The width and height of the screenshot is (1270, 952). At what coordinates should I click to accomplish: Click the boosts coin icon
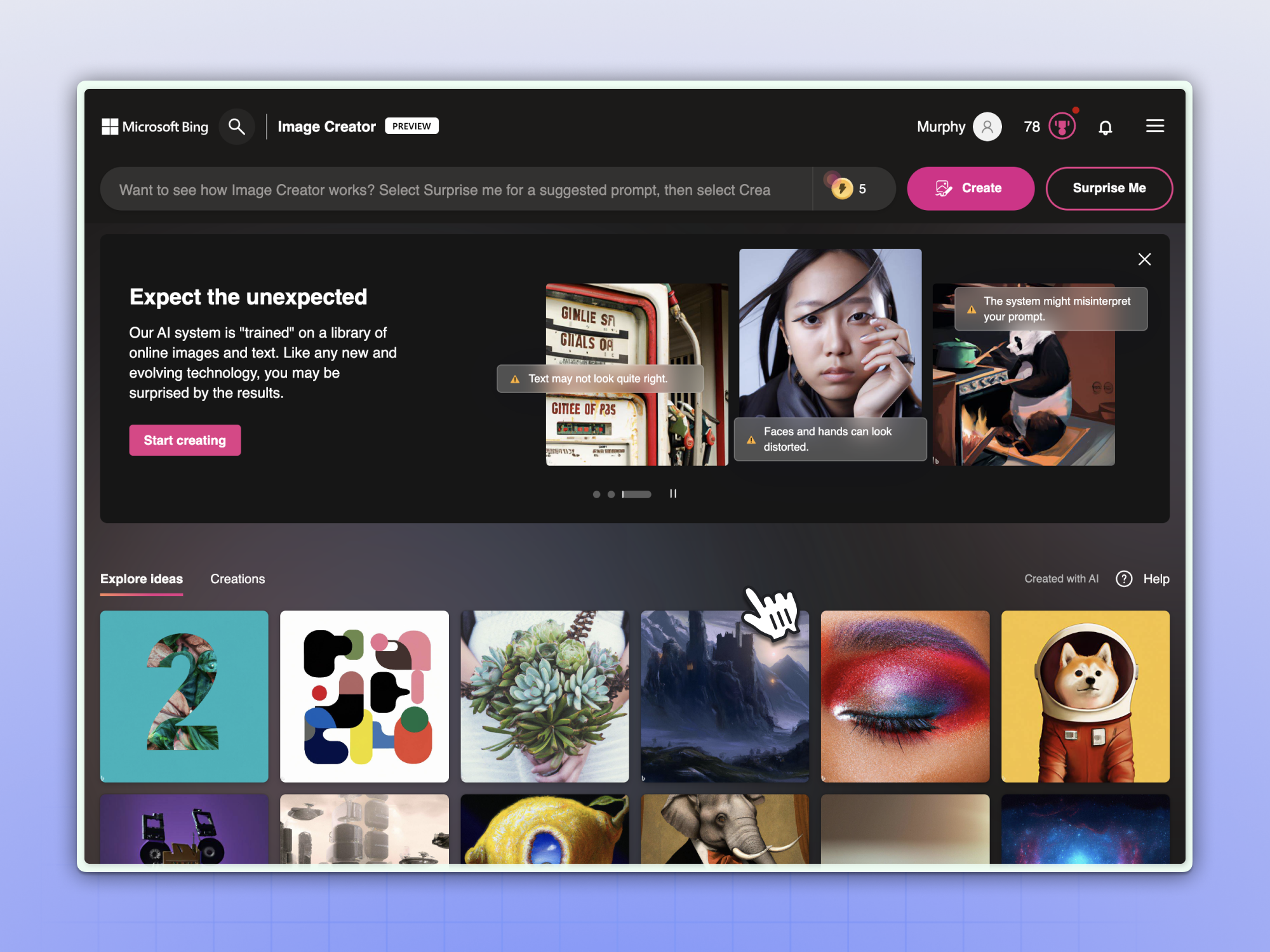pos(842,188)
